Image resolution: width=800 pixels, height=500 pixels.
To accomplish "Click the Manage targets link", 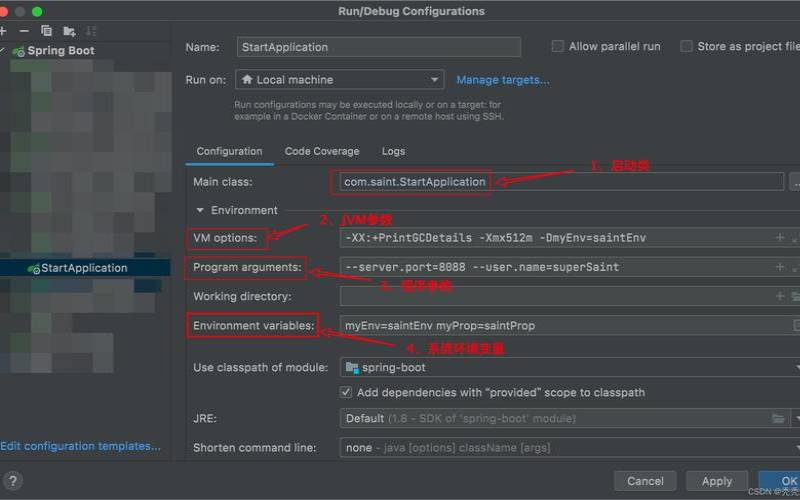I will pyautogui.click(x=503, y=80).
